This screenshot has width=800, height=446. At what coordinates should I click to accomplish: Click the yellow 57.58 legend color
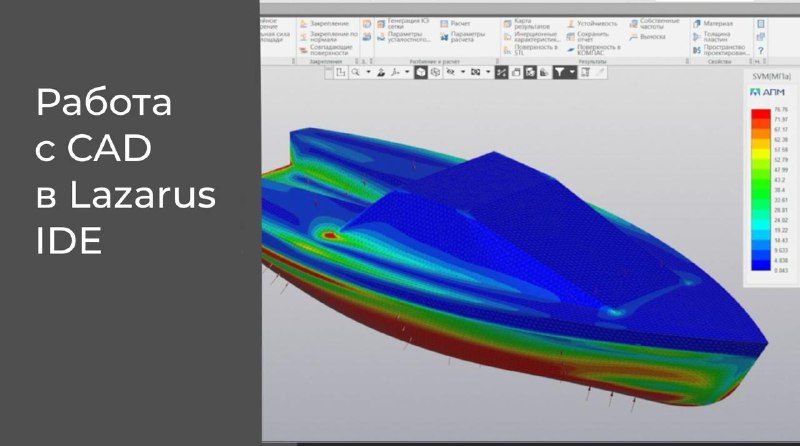click(760, 153)
